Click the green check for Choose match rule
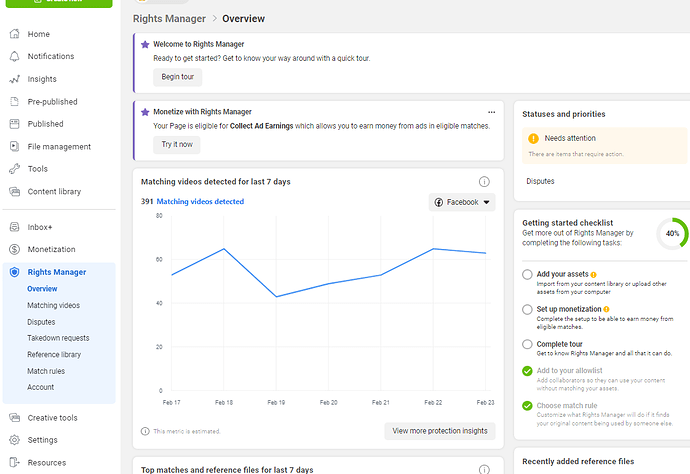 pyautogui.click(x=527, y=406)
